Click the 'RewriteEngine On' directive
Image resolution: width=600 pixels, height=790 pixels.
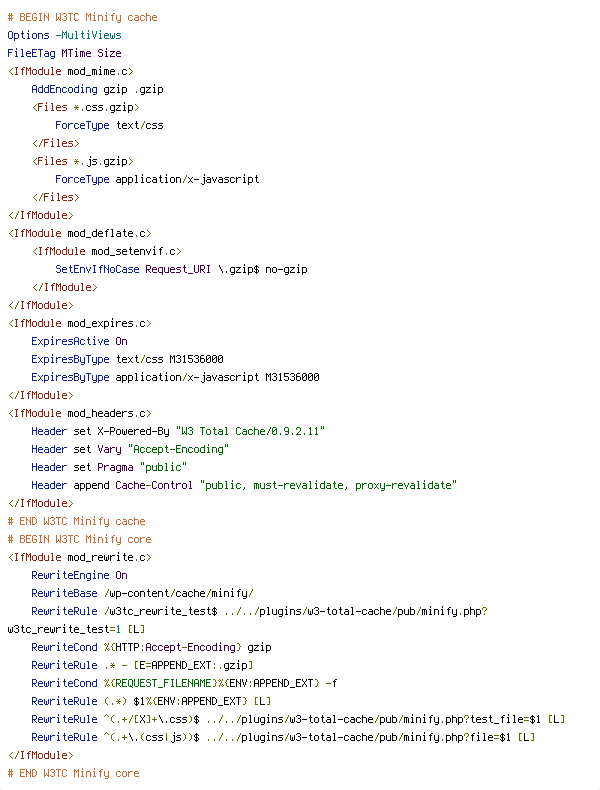pyautogui.click(x=79, y=575)
